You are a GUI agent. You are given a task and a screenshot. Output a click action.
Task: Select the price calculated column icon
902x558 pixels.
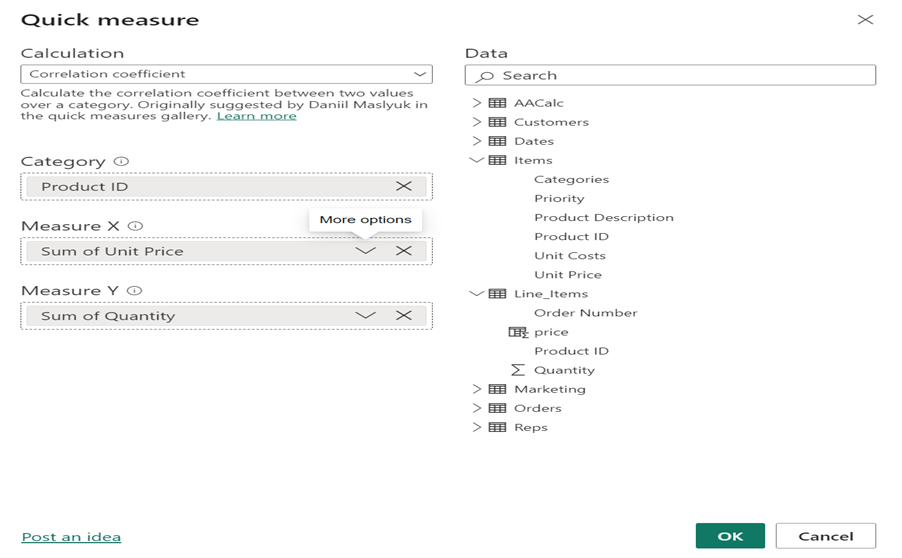point(518,332)
